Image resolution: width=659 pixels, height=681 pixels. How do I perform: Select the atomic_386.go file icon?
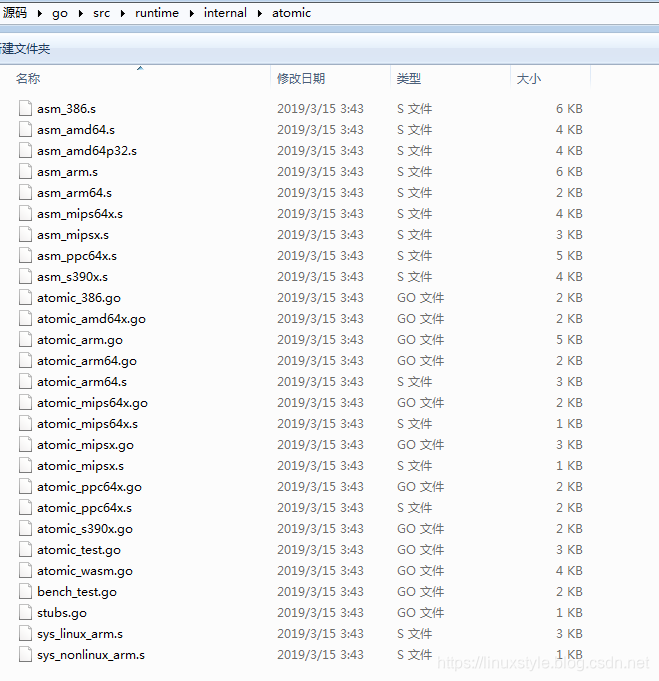pos(26,297)
